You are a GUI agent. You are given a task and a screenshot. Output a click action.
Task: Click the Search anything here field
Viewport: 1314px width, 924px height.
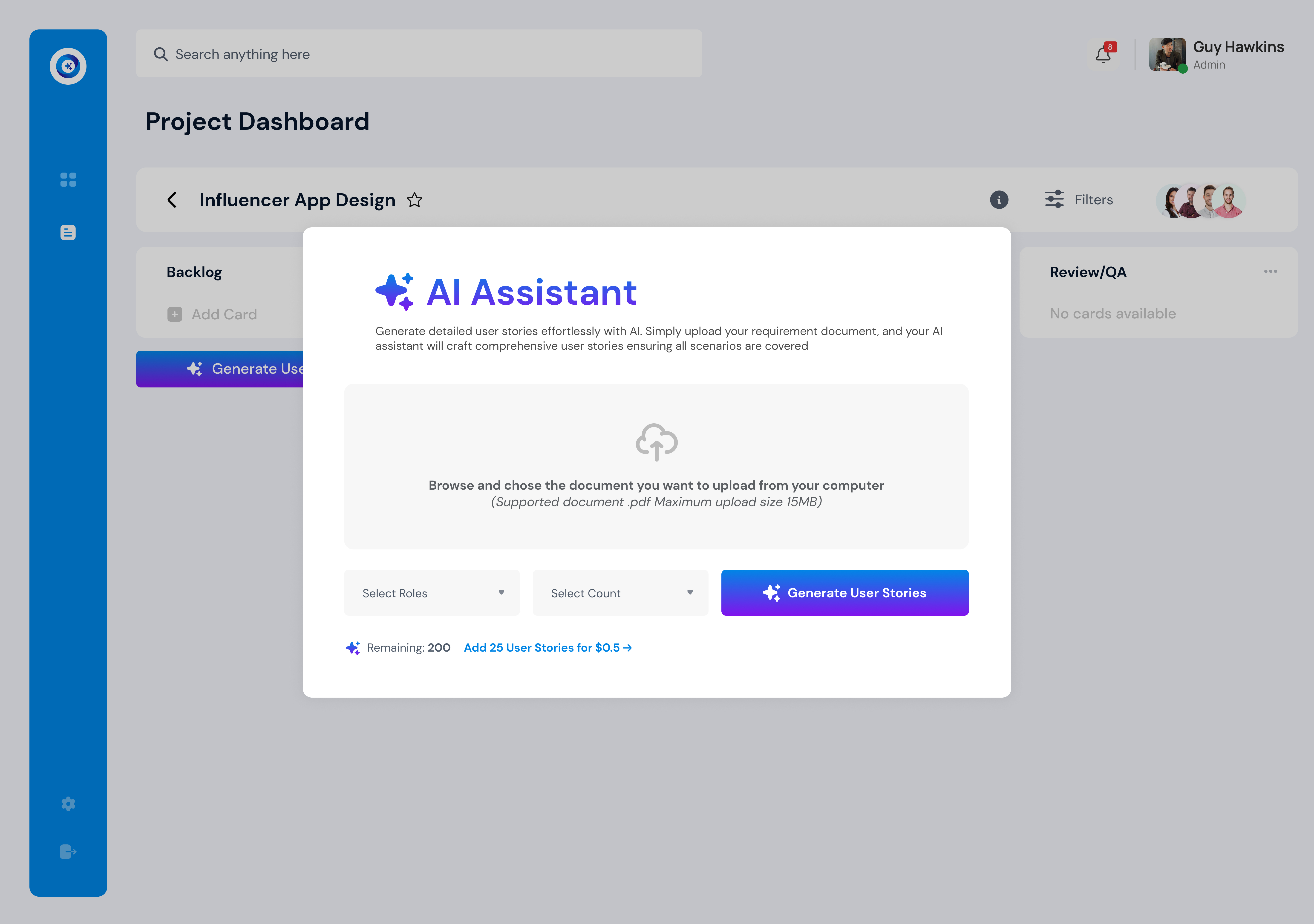pos(419,54)
